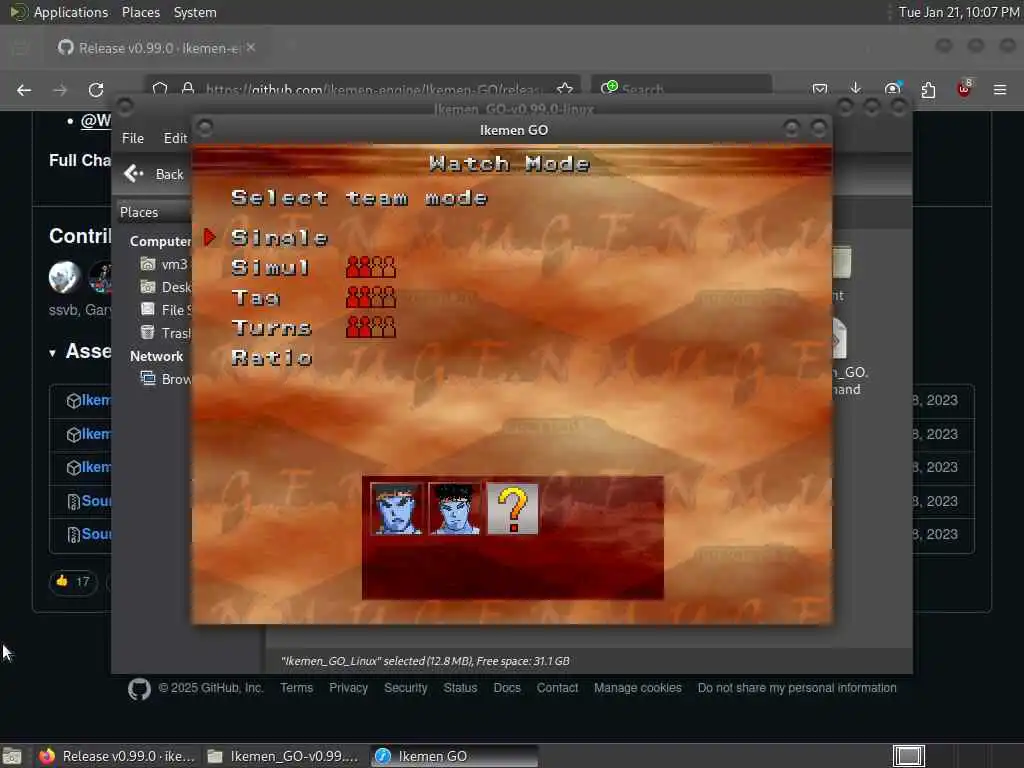Click the Firefox Search field

(682, 89)
